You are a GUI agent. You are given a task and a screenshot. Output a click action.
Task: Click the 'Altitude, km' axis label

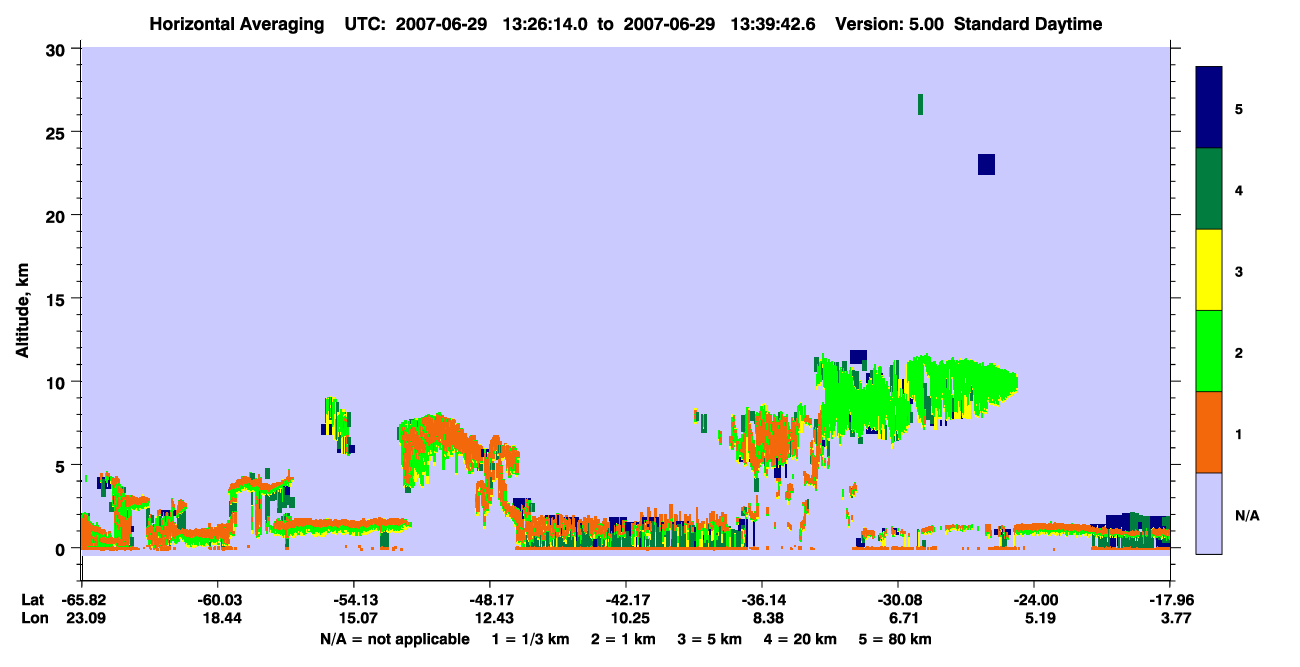(22, 312)
